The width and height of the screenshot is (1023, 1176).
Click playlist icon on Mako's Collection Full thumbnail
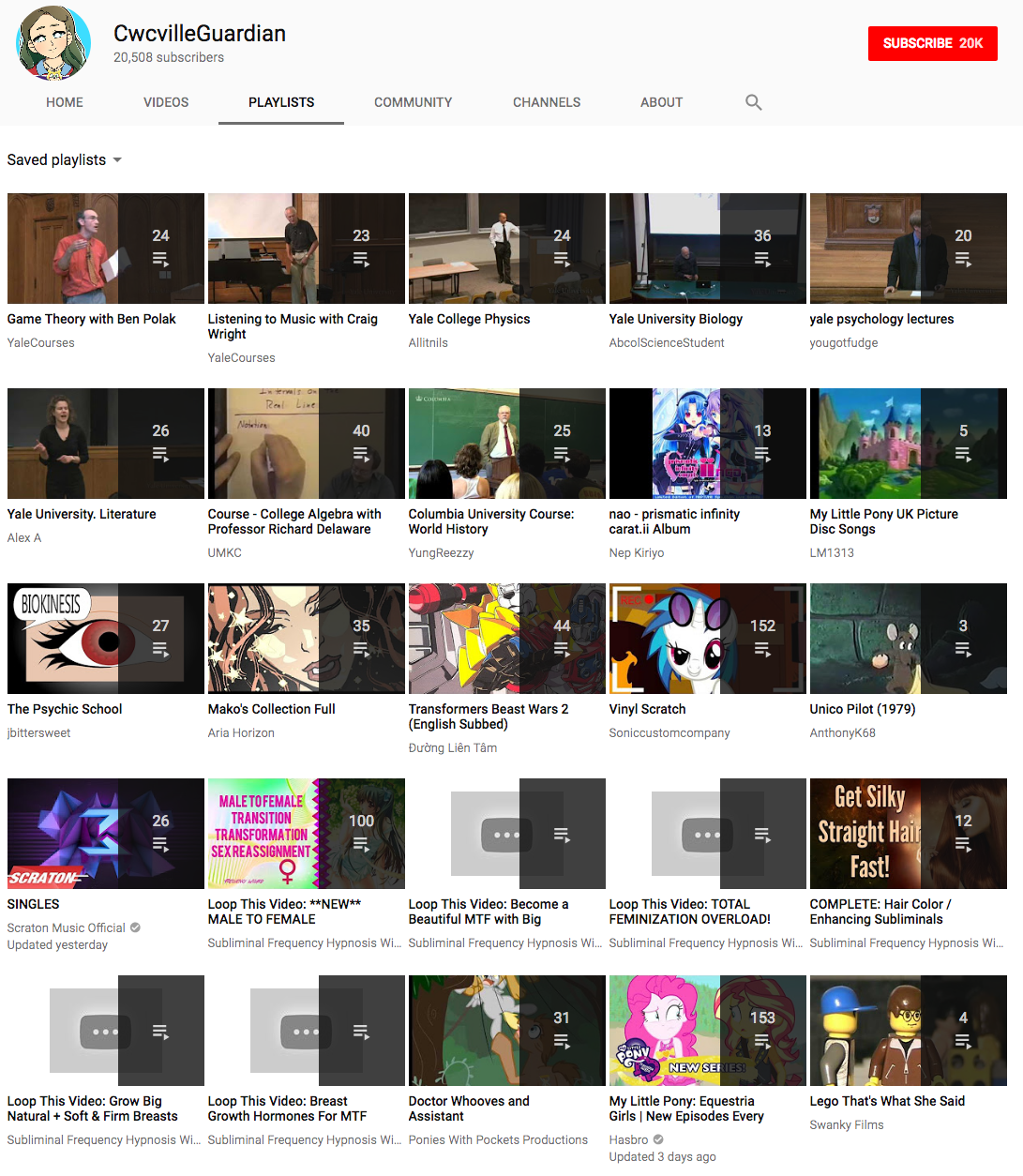click(361, 650)
